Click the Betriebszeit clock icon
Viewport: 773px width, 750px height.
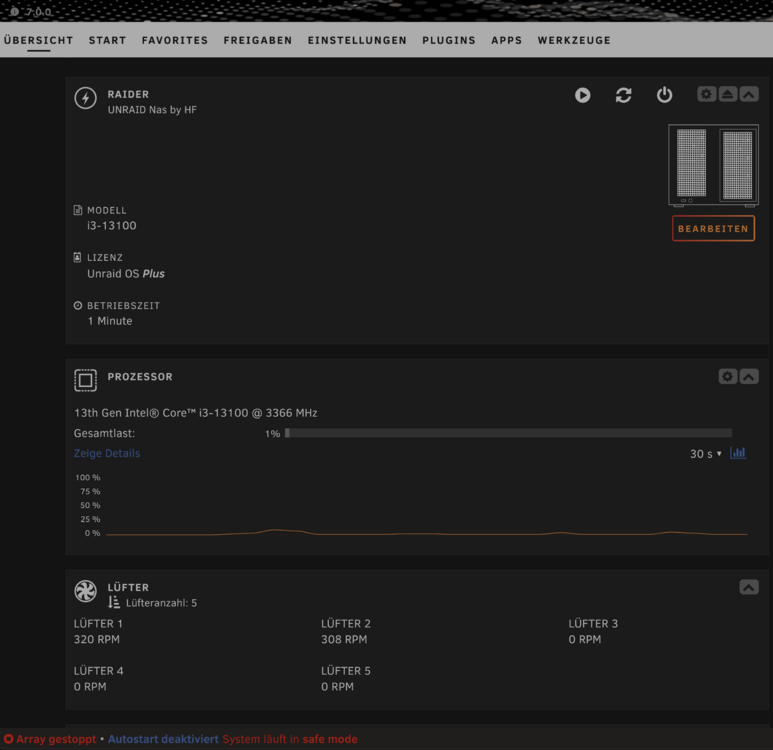[78, 305]
